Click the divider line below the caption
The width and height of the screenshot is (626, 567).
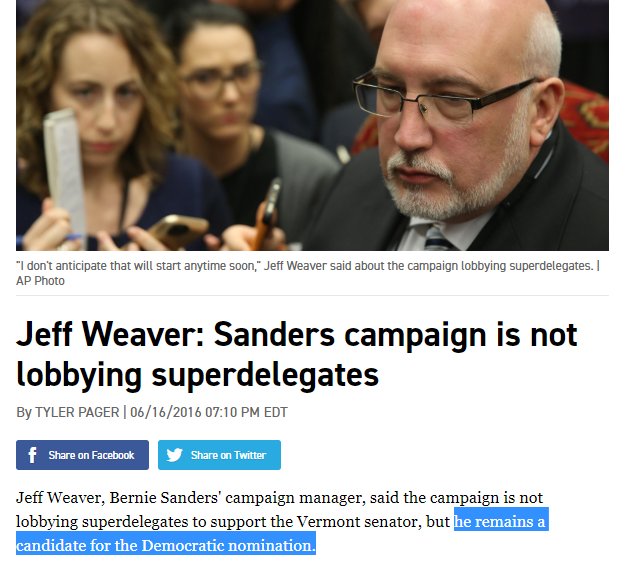point(312,295)
